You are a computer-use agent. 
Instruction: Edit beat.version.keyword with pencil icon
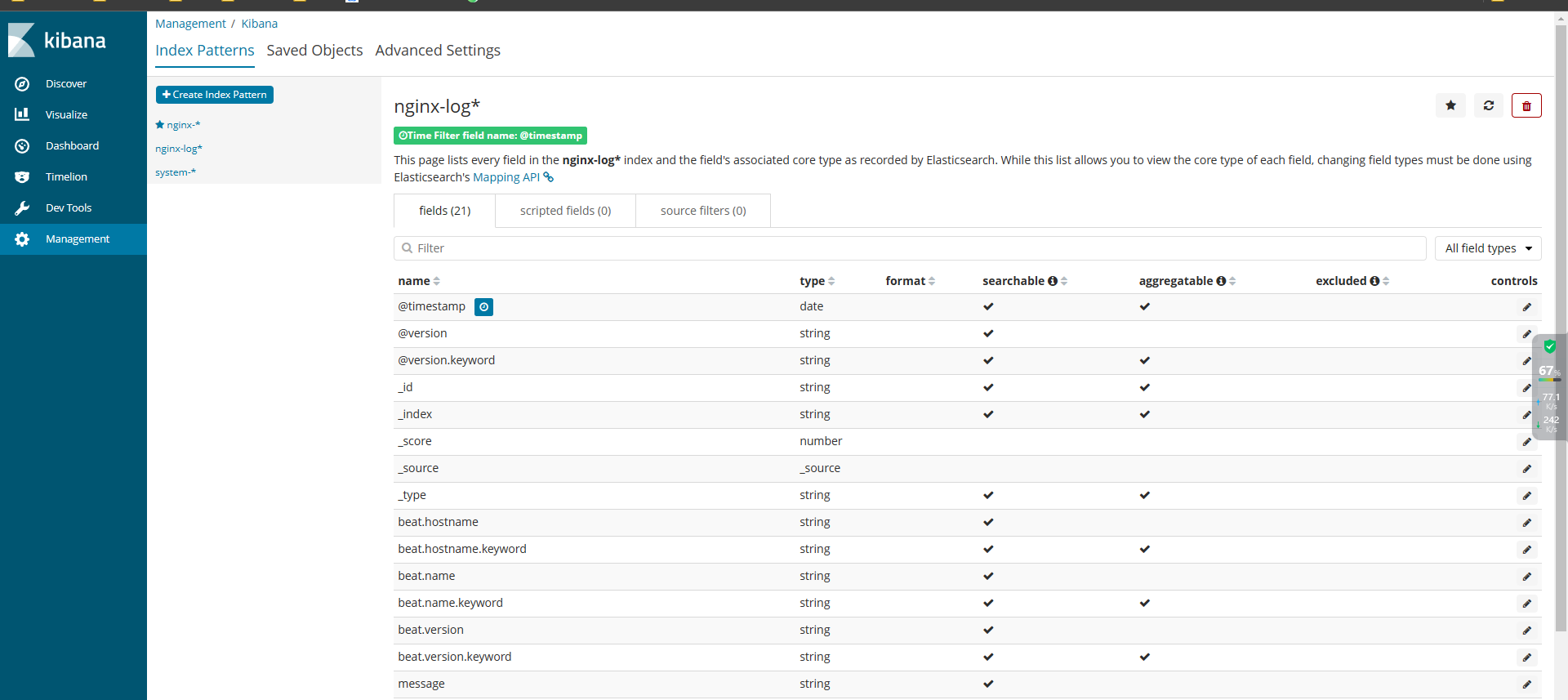tap(1526, 658)
